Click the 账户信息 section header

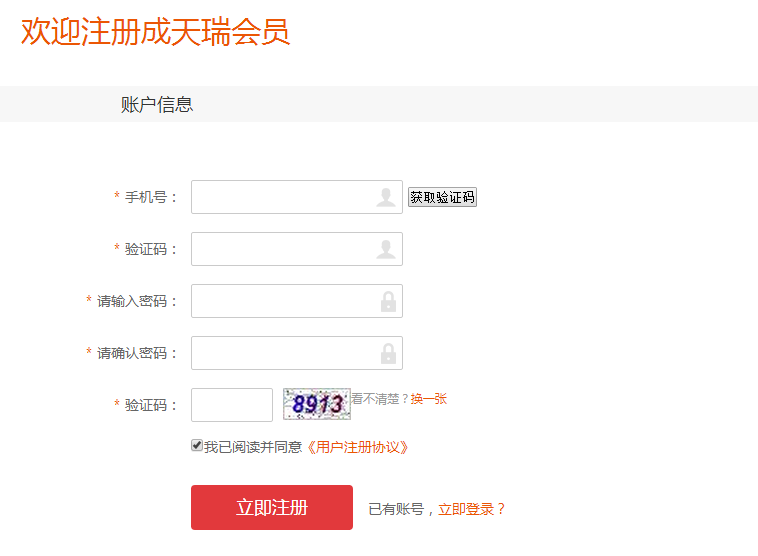[157, 105]
